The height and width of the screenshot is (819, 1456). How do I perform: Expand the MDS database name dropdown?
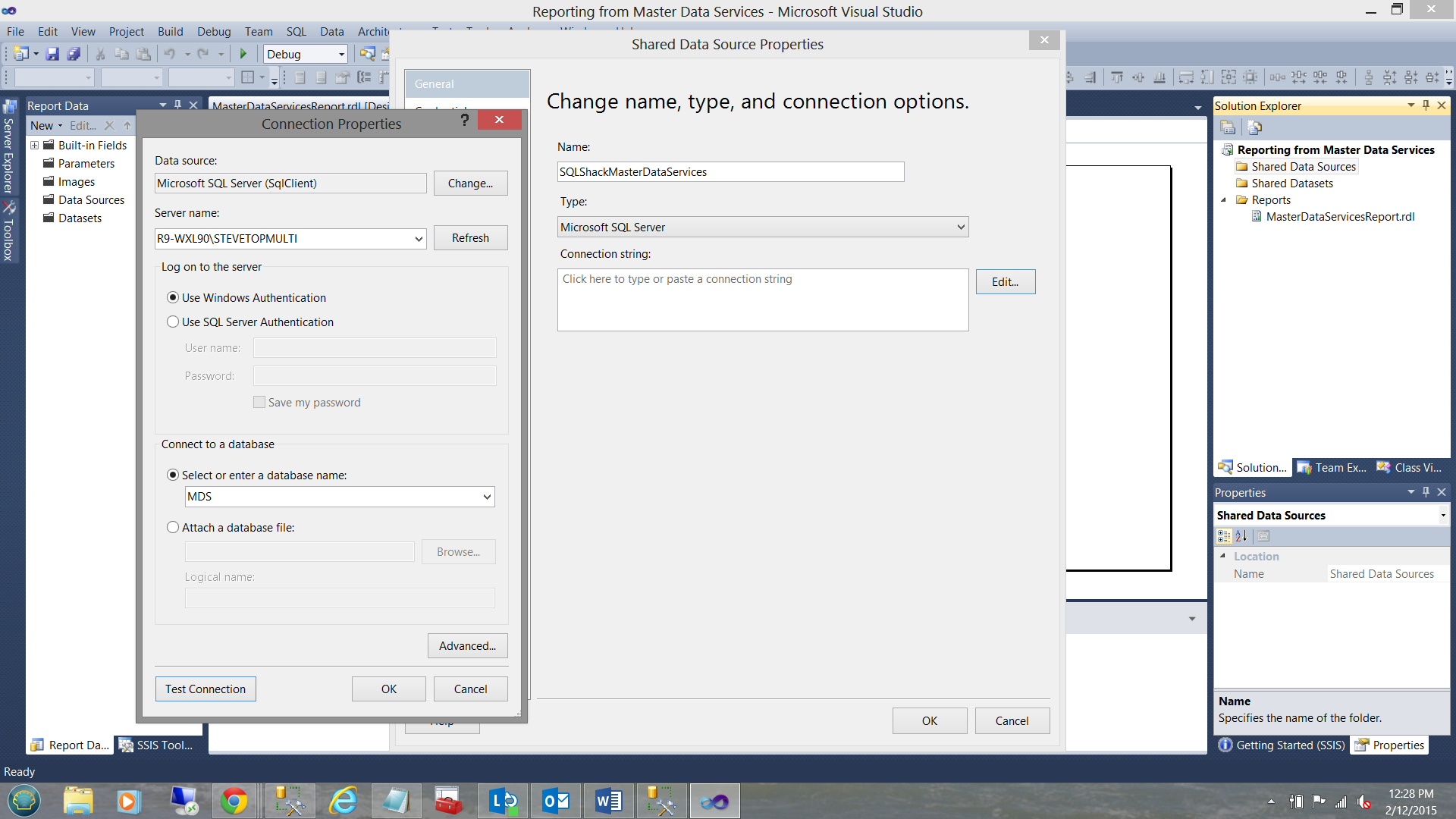[x=487, y=497]
